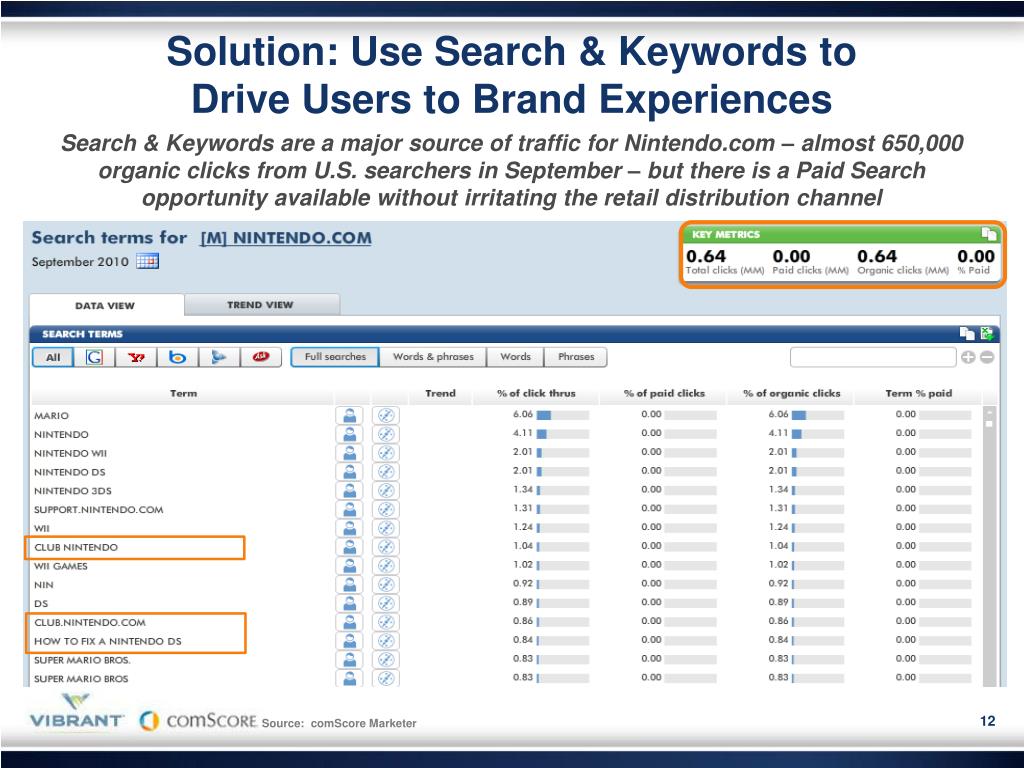Click the CLUB NINTENDO search term
The height and width of the screenshot is (768, 1024).
coord(76,547)
